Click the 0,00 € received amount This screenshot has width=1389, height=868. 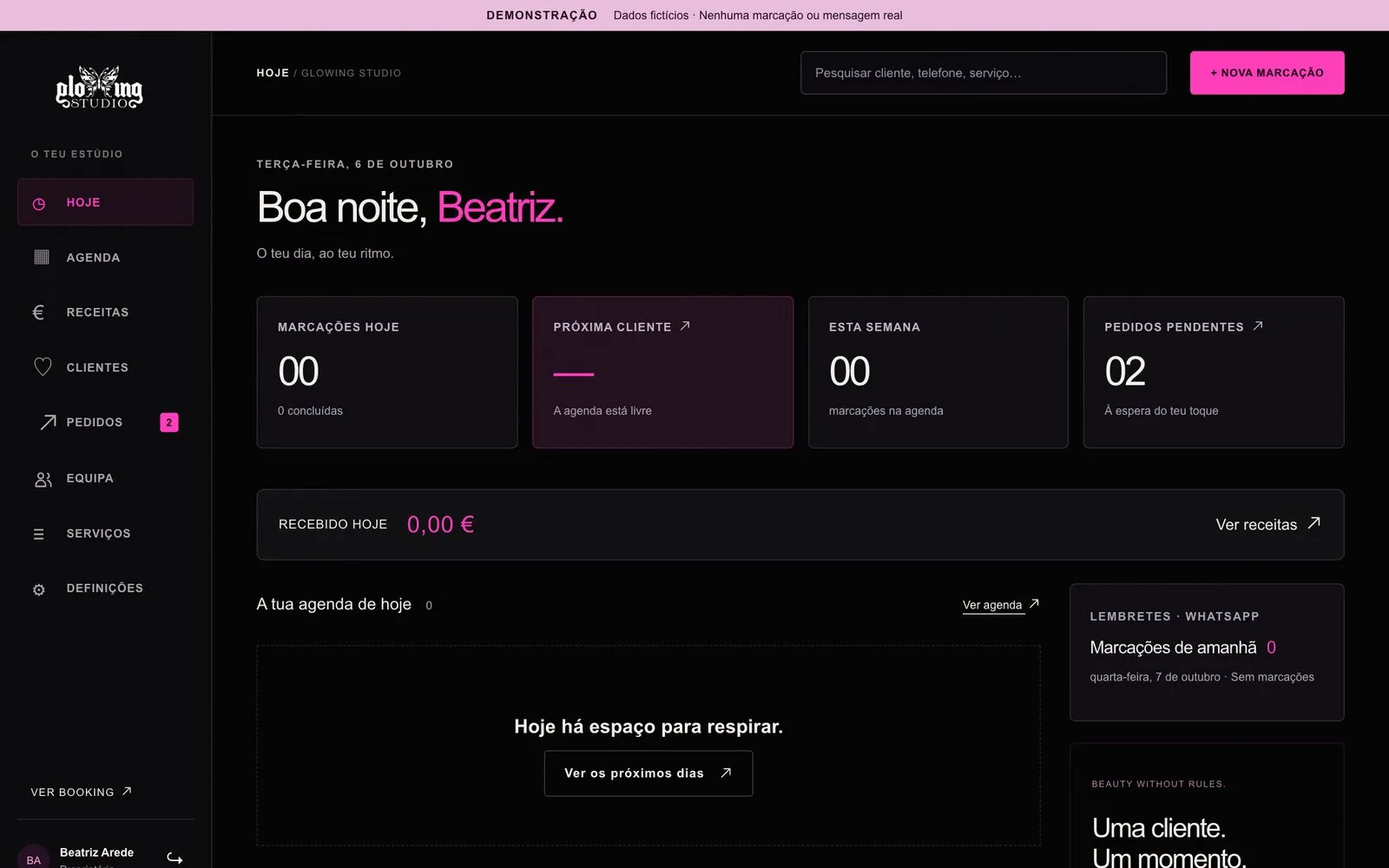(440, 524)
